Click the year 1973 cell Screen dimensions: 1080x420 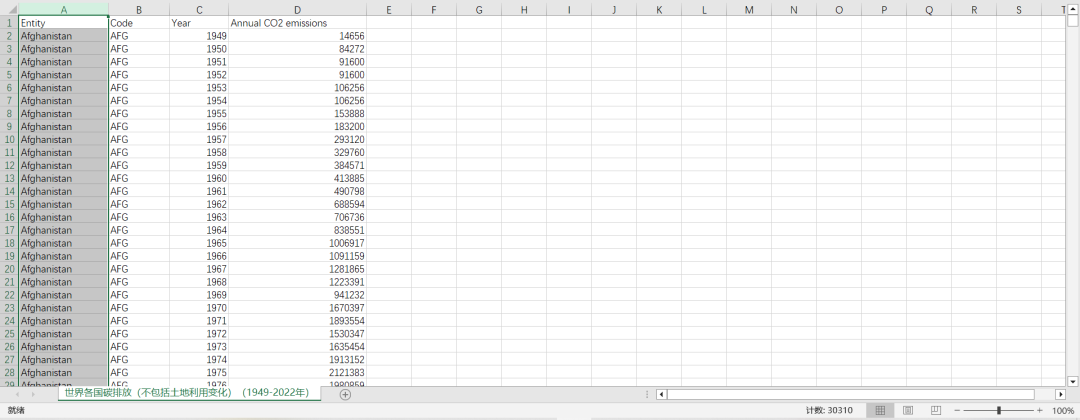pyautogui.click(x=199, y=346)
